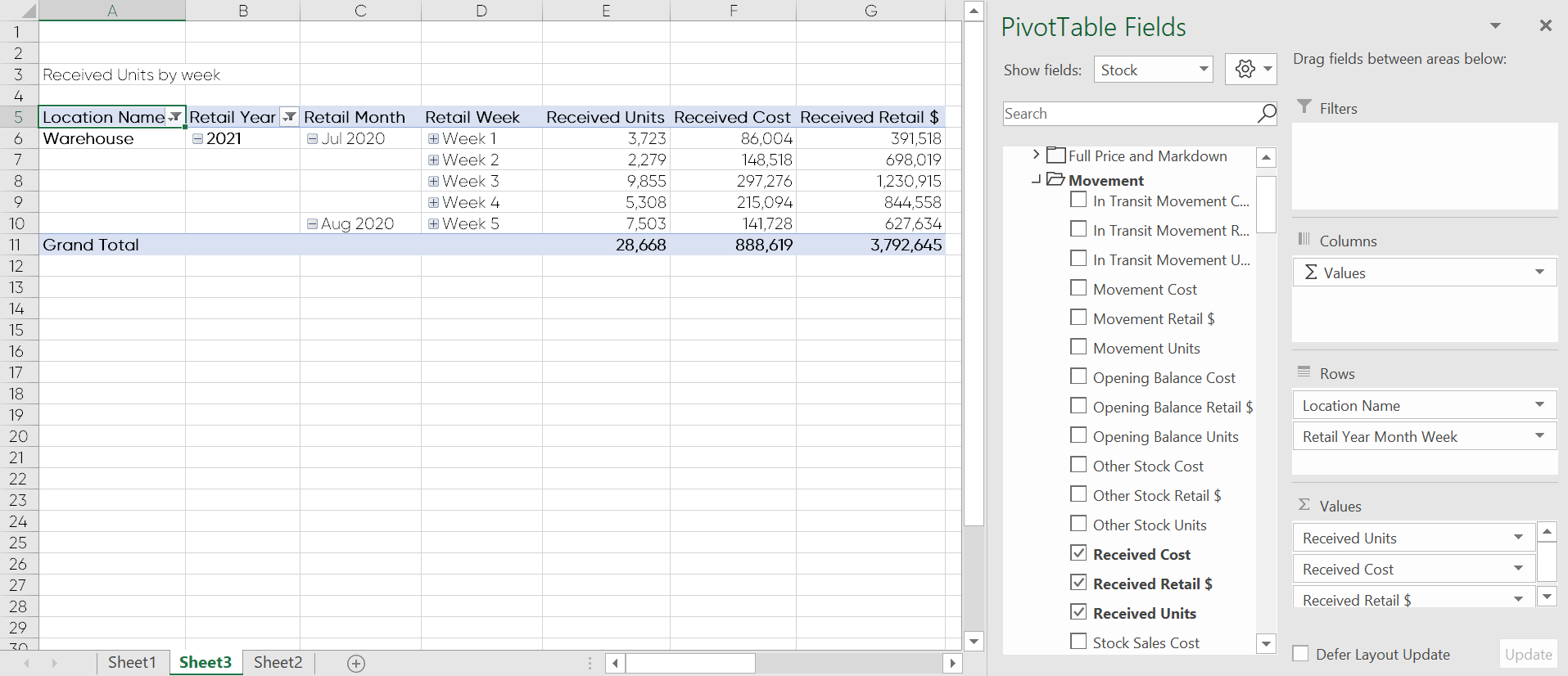Close the PivotTable Fields pane
This screenshot has width=1568, height=676.
[x=1545, y=26]
